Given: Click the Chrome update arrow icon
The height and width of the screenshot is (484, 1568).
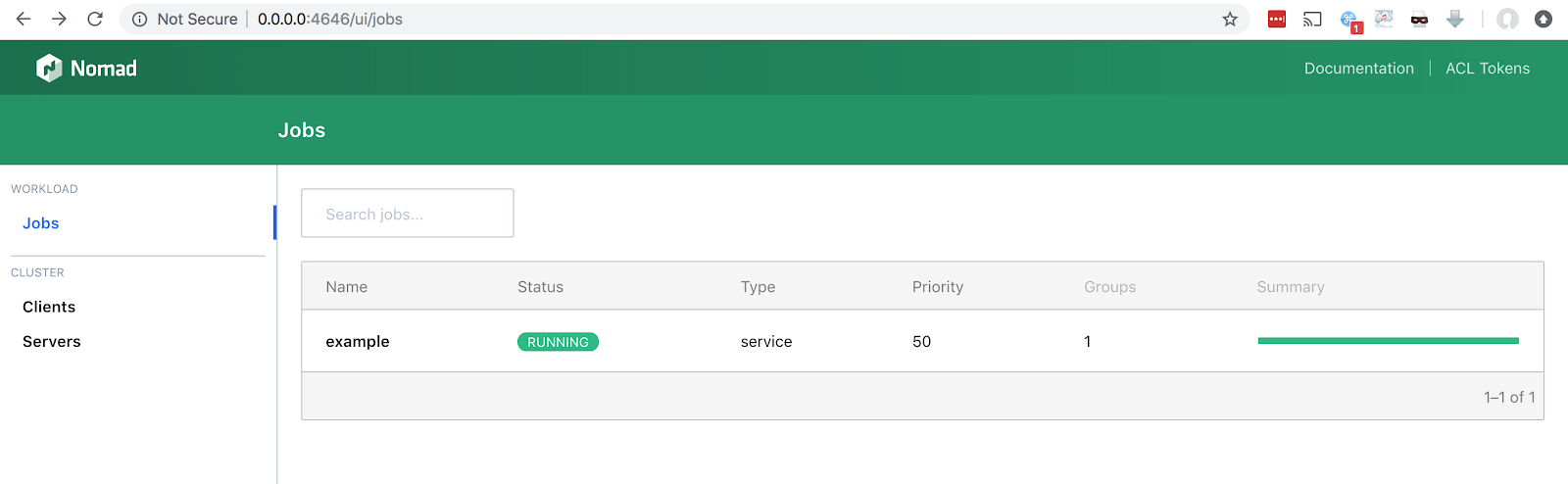Looking at the screenshot, I should (1543, 19).
